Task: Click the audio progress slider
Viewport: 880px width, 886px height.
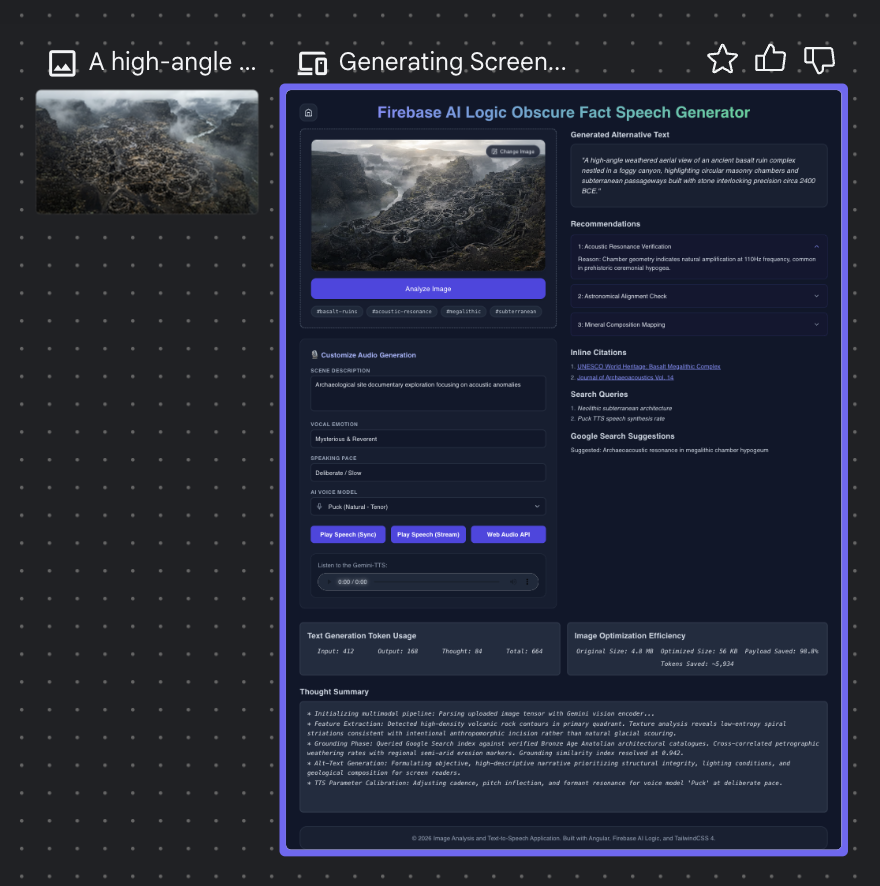Action: [437, 582]
